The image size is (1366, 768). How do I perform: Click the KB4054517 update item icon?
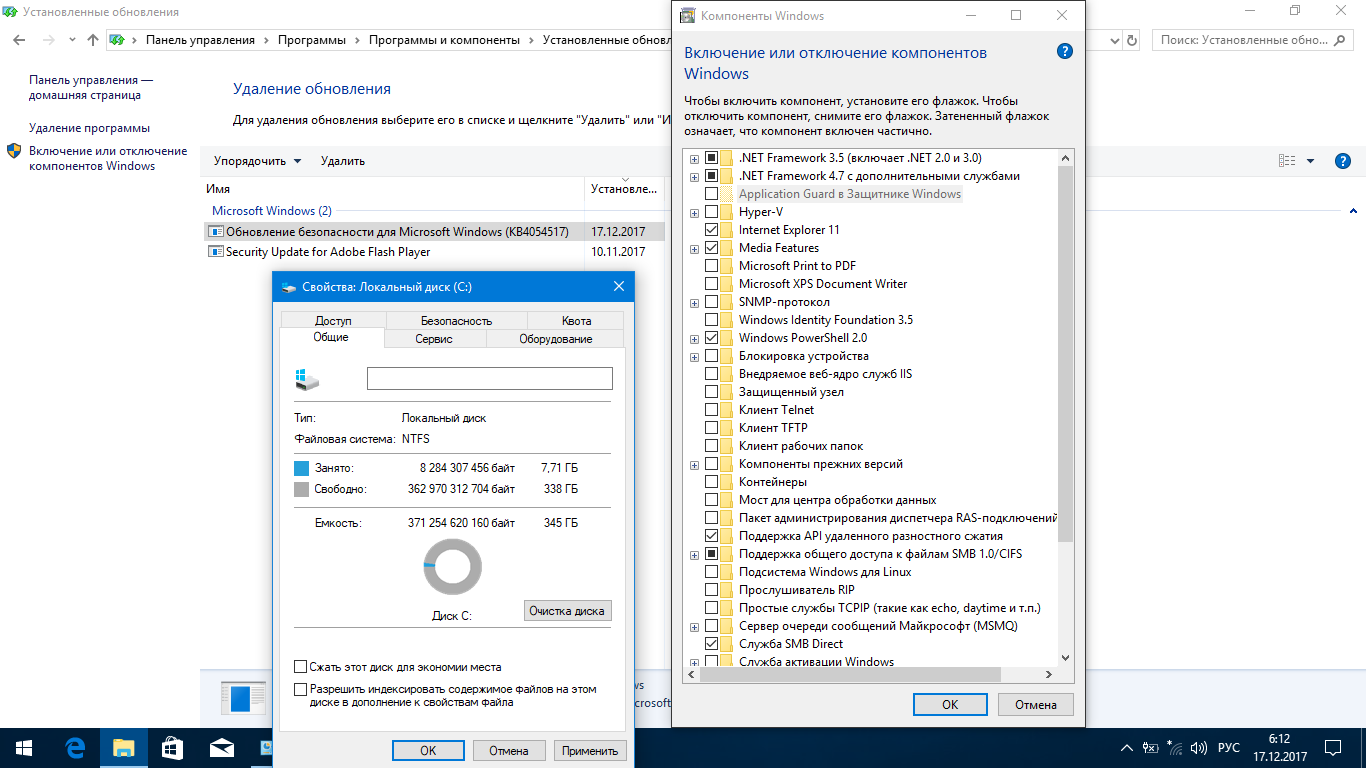pyautogui.click(x=215, y=232)
